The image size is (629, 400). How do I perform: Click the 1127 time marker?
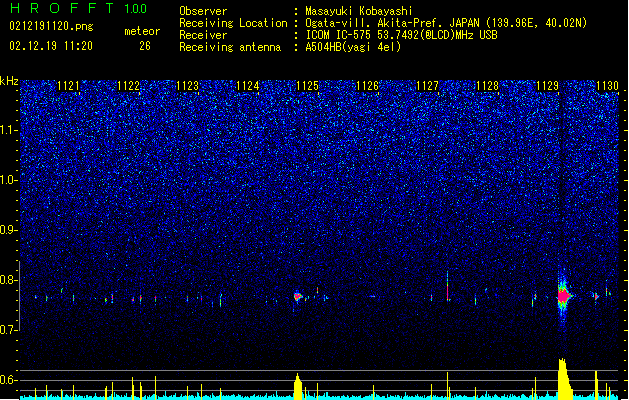(x=428, y=86)
